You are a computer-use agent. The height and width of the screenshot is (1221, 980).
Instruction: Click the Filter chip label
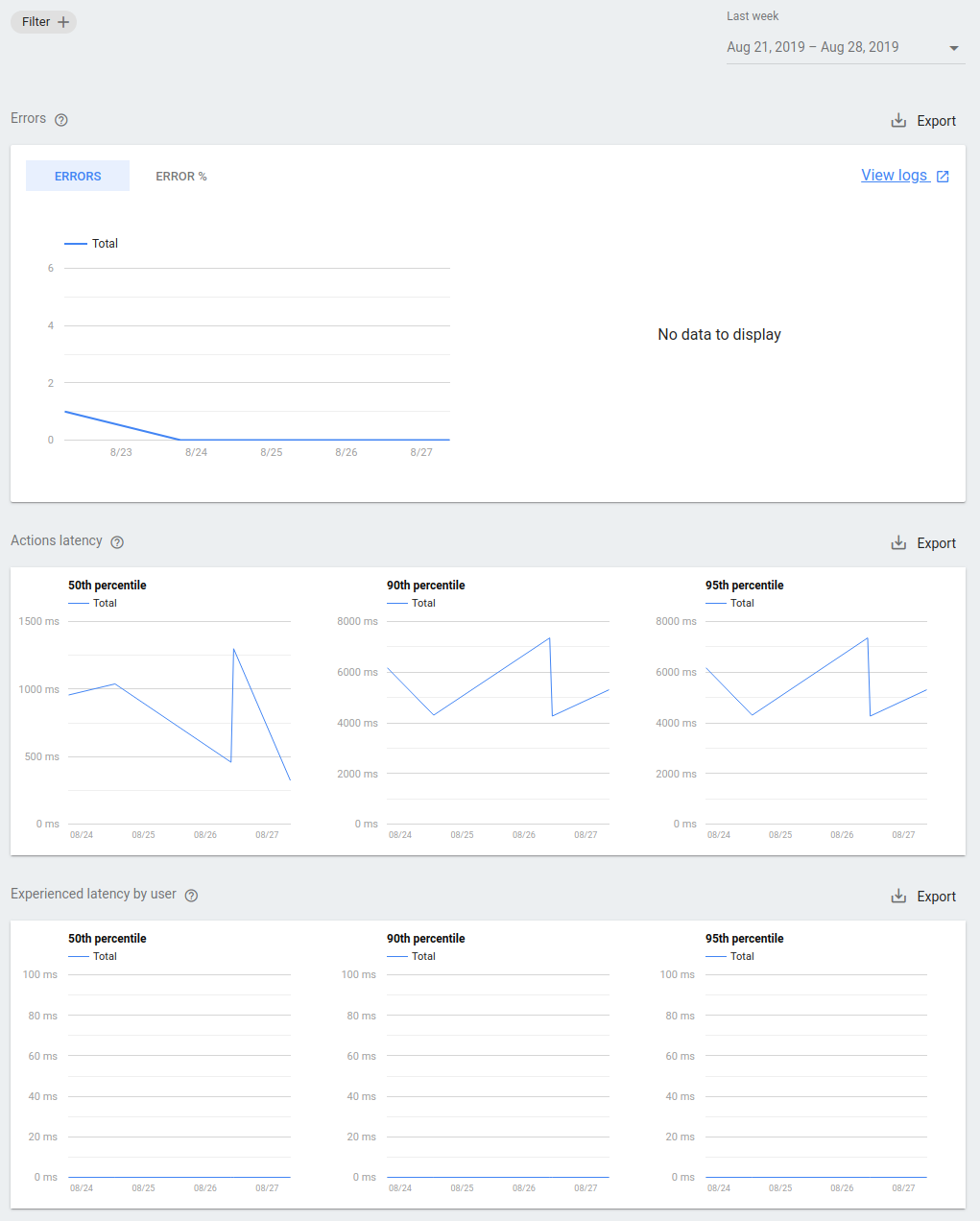[36, 22]
